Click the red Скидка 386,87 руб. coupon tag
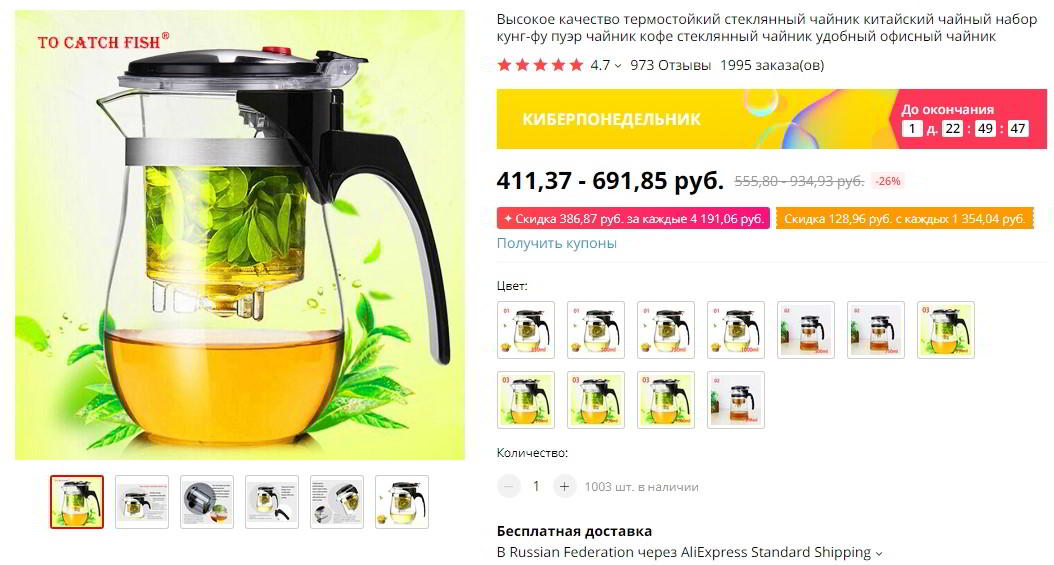 633,219
